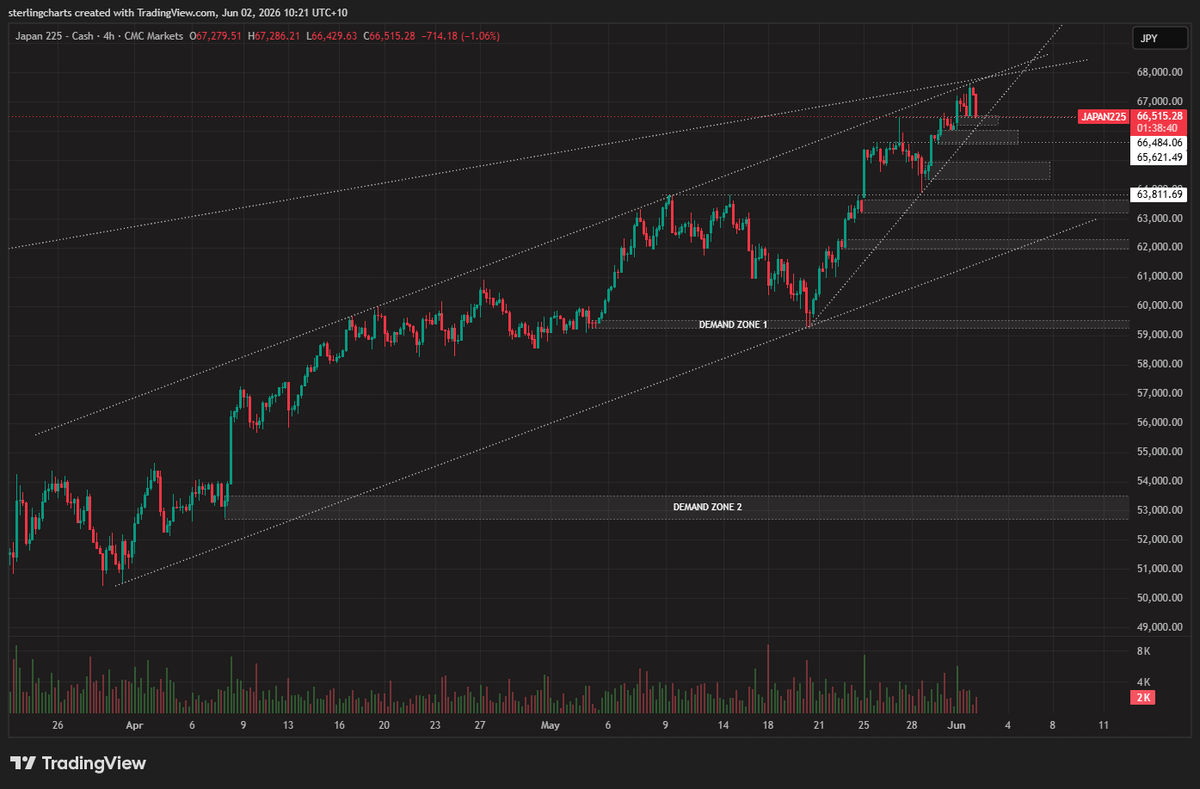Click the 66,515.28 current price label on price axis
The width and height of the screenshot is (1200, 789).
(1160, 117)
